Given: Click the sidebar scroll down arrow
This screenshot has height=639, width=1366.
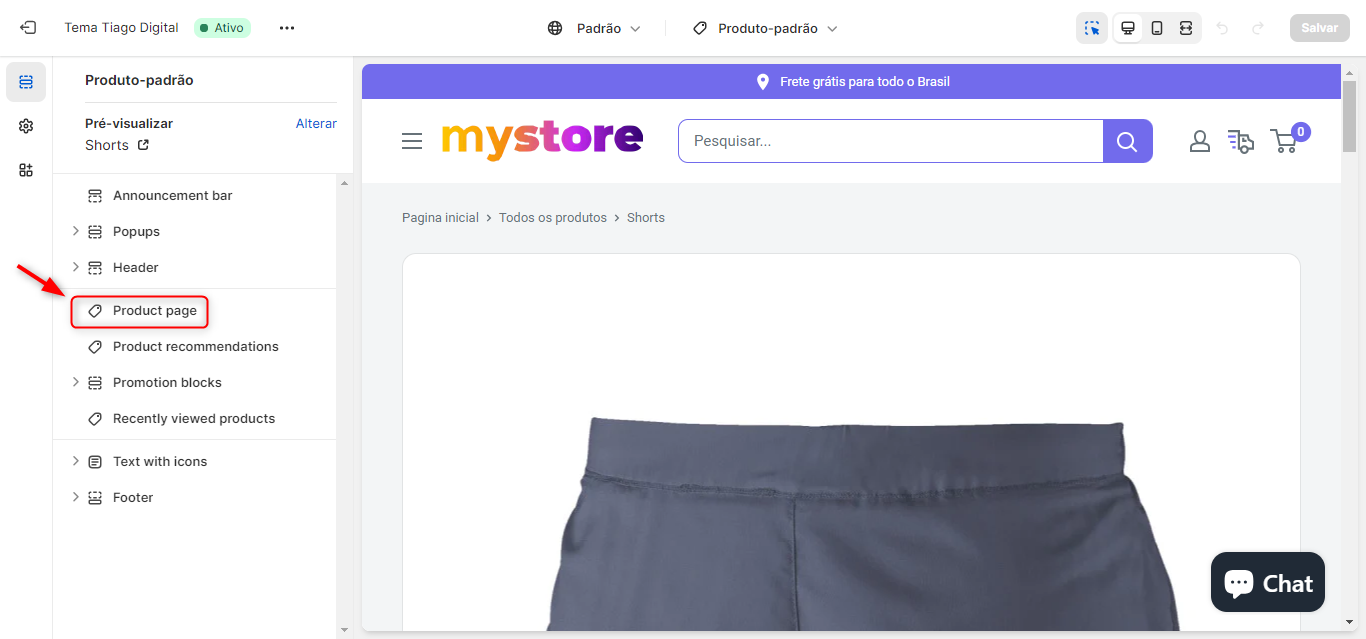Looking at the screenshot, I should tap(345, 630).
